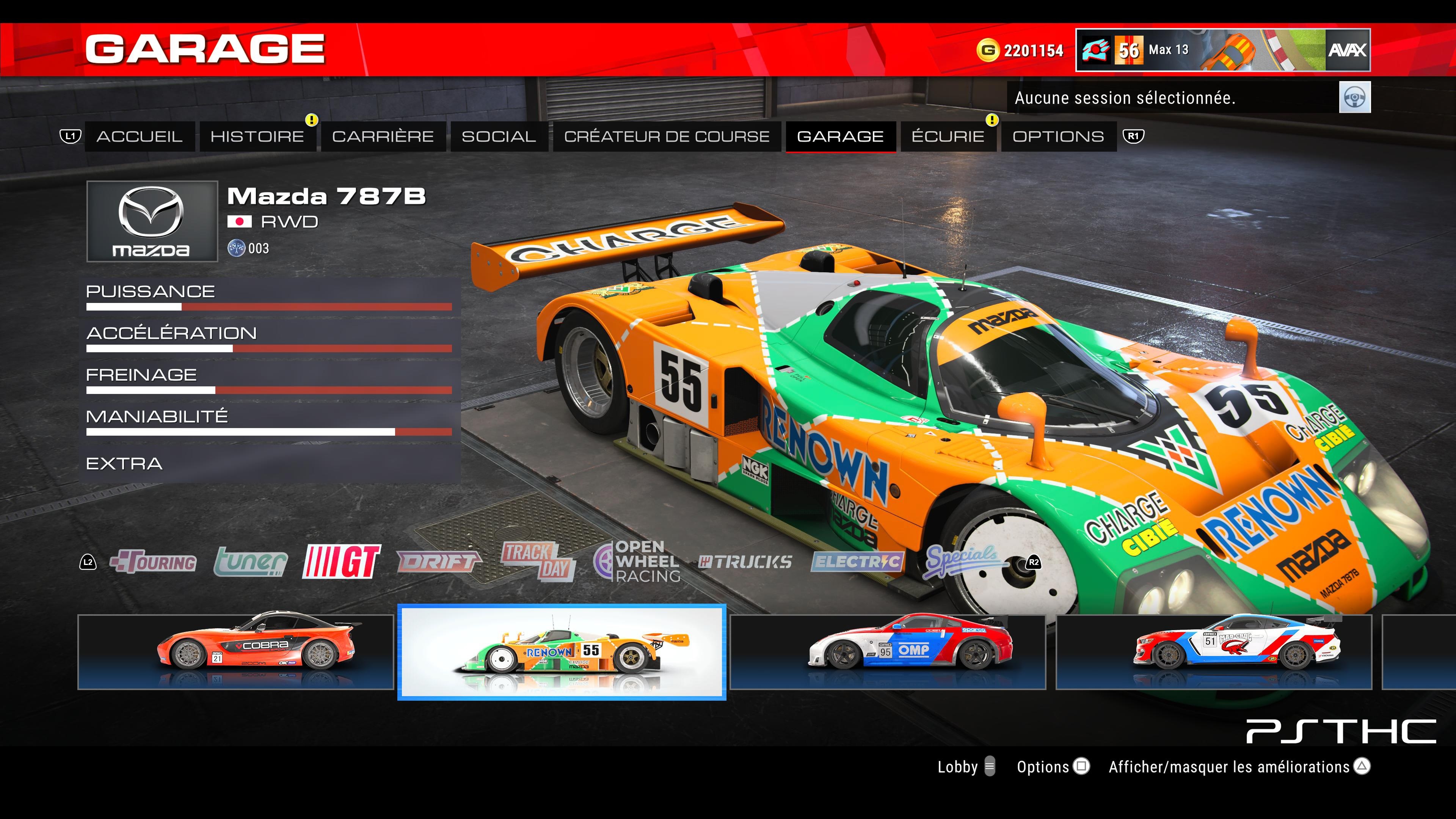Click the Histoire notification exclamation badge
Image resolution: width=1456 pixels, height=819 pixels.
(x=311, y=120)
